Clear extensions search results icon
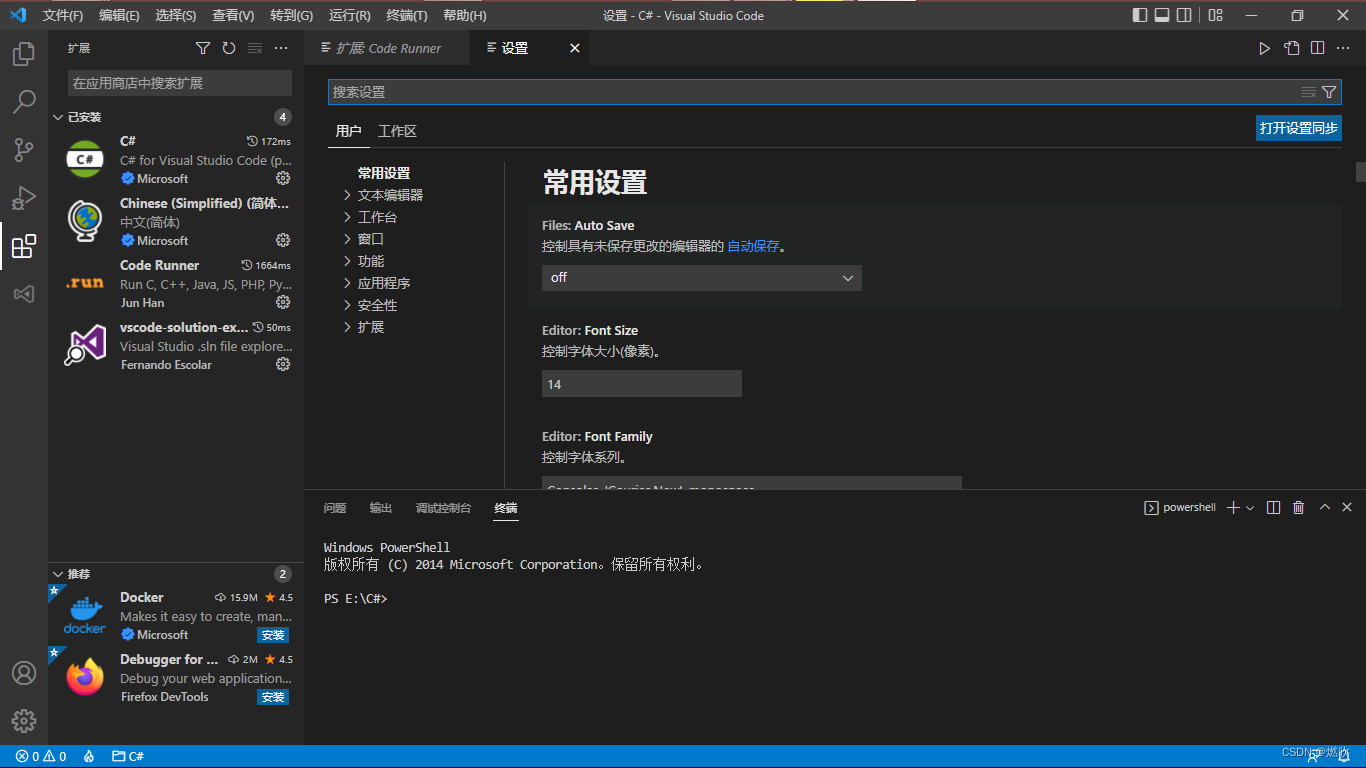The width and height of the screenshot is (1366, 768). coord(255,48)
